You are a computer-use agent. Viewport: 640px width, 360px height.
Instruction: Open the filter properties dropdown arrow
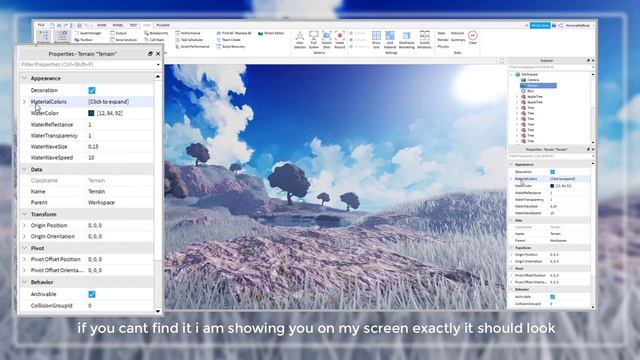tap(158, 64)
